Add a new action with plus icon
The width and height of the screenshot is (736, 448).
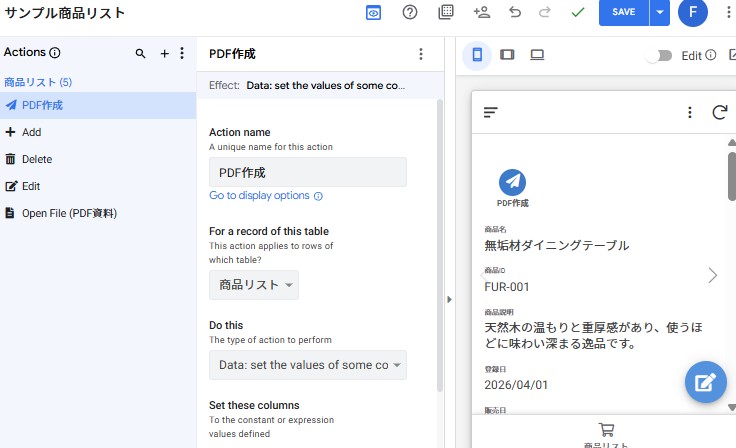tap(165, 53)
